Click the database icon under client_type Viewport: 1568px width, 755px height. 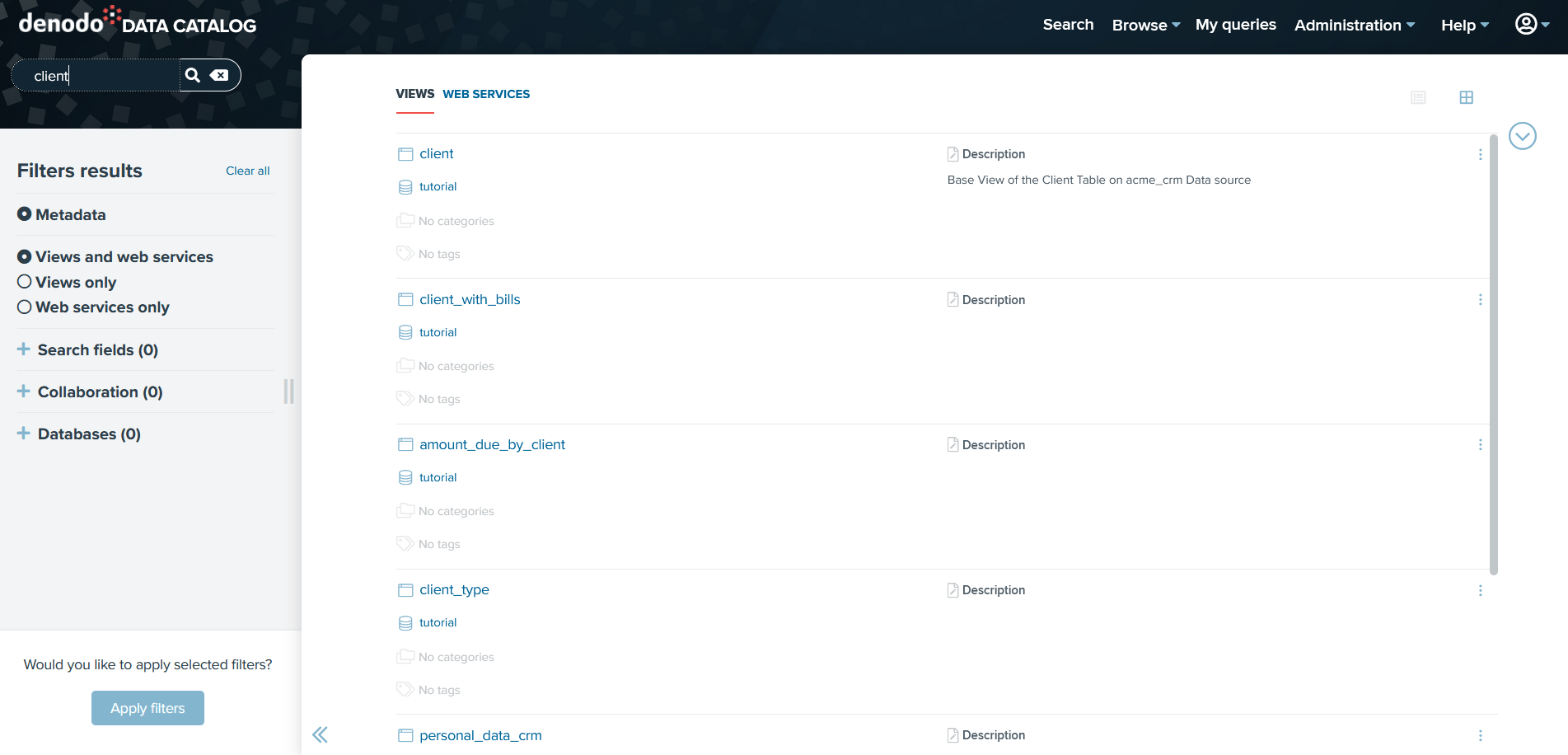click(405, 623)
